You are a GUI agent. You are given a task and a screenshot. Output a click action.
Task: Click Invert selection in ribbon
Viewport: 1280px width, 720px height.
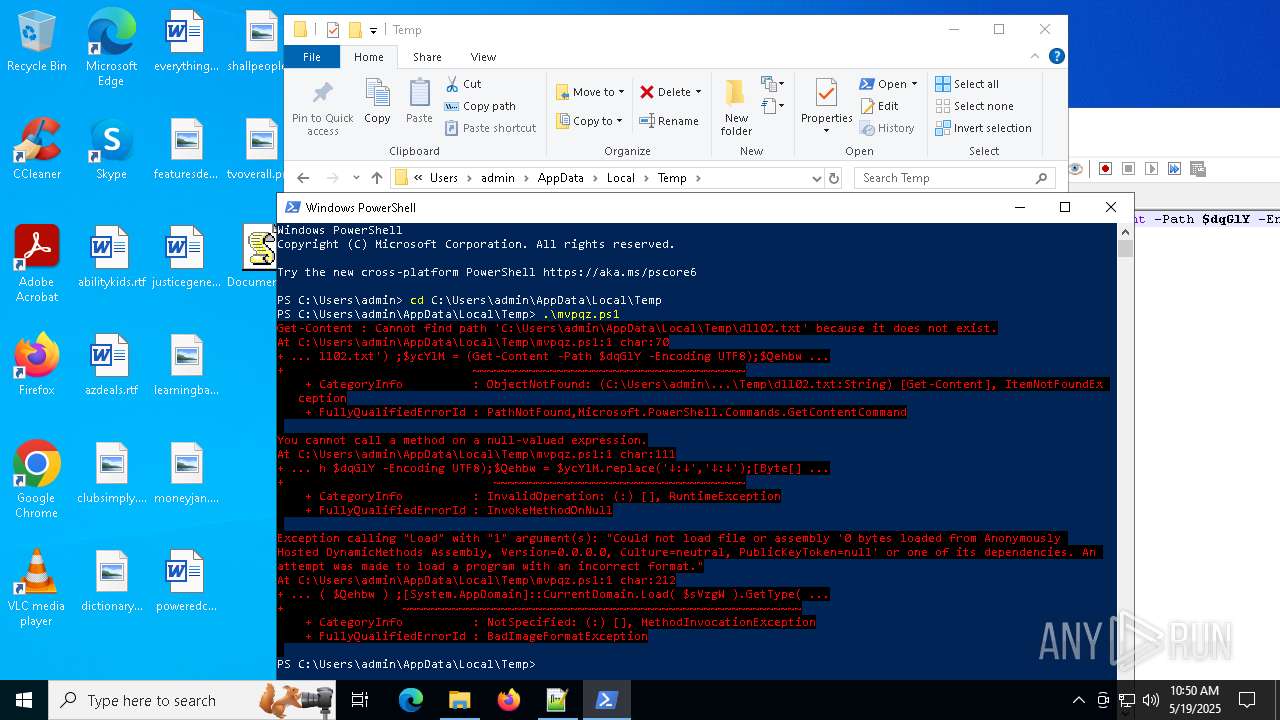coord(983,128)
